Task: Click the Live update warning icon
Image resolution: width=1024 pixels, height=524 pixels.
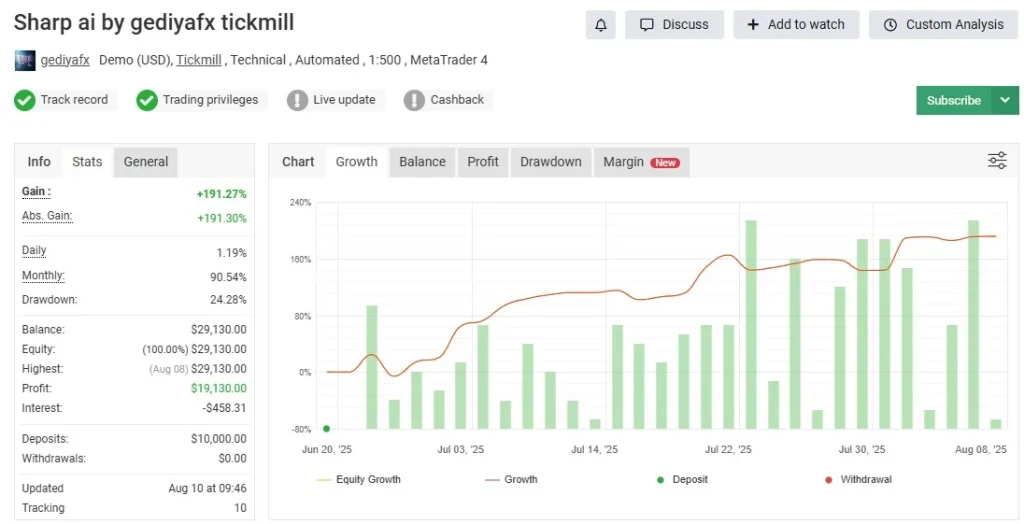Action: 297,100
